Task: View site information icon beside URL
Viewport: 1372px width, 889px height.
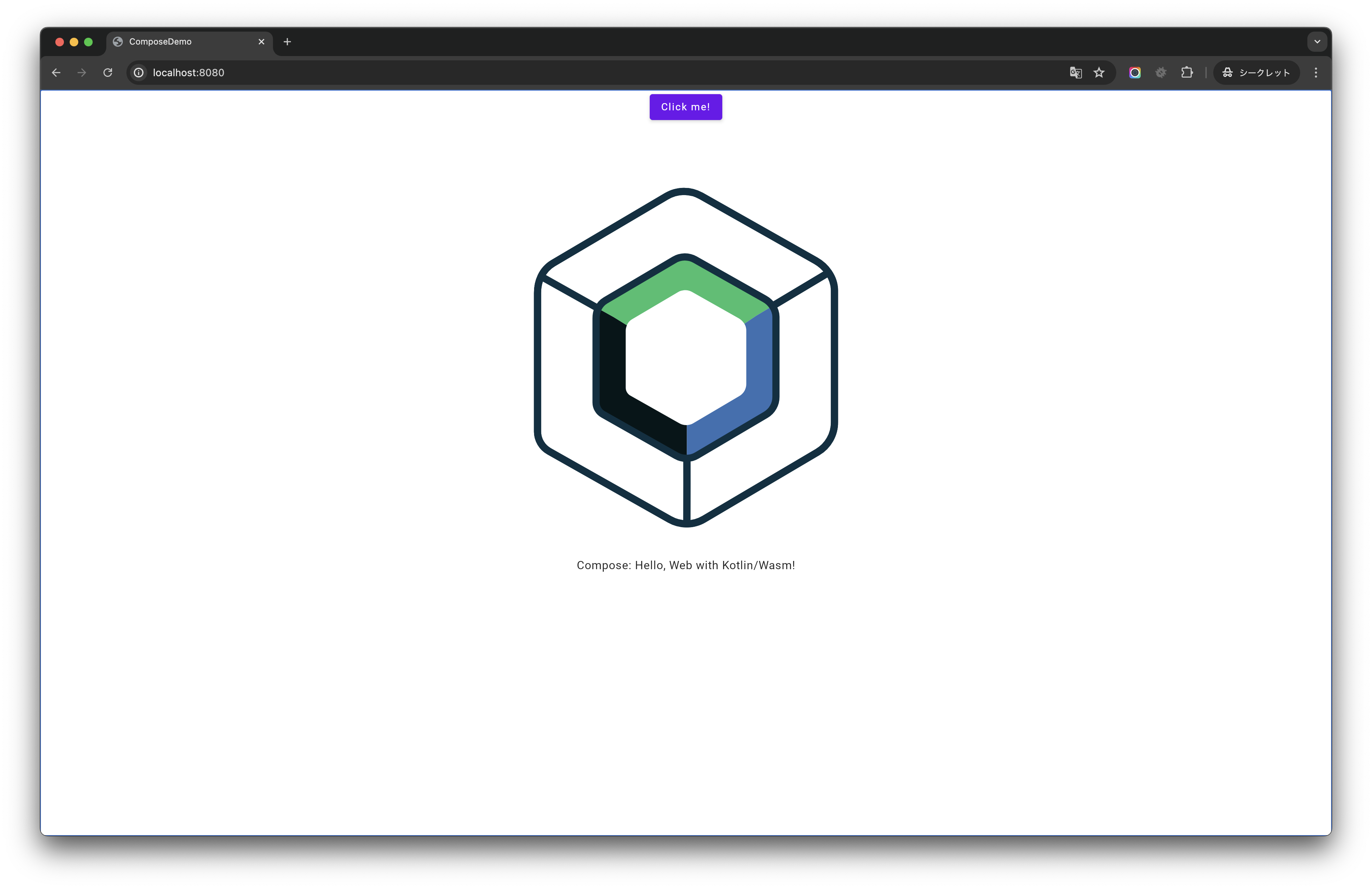Action: click(x=139, y=73)
